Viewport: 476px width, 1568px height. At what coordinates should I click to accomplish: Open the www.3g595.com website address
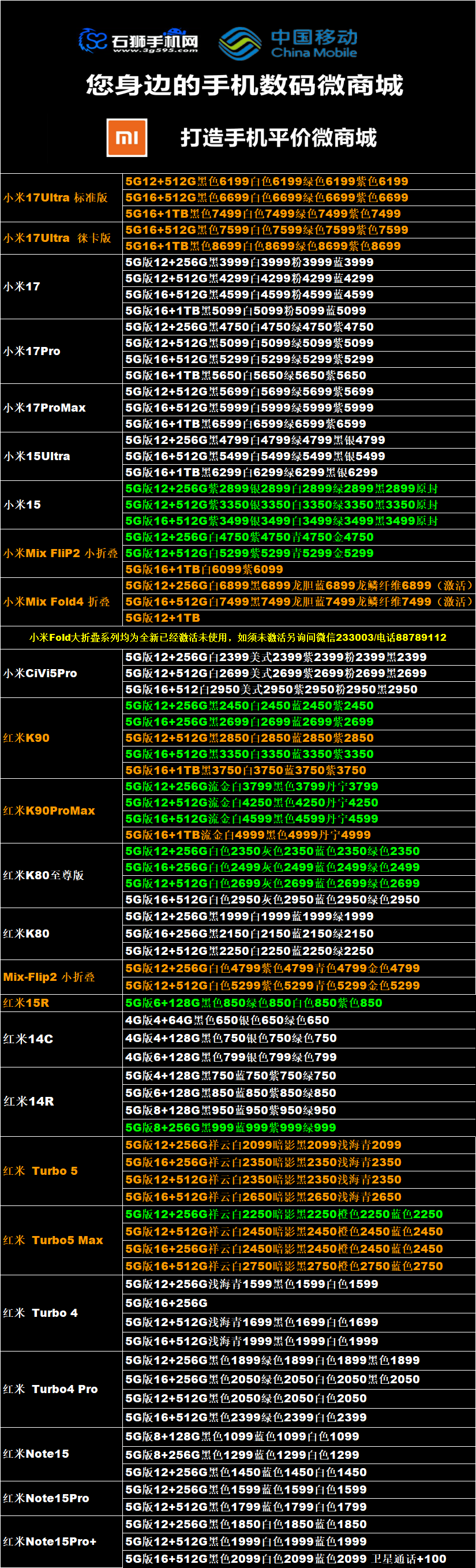tap(155, 51)
